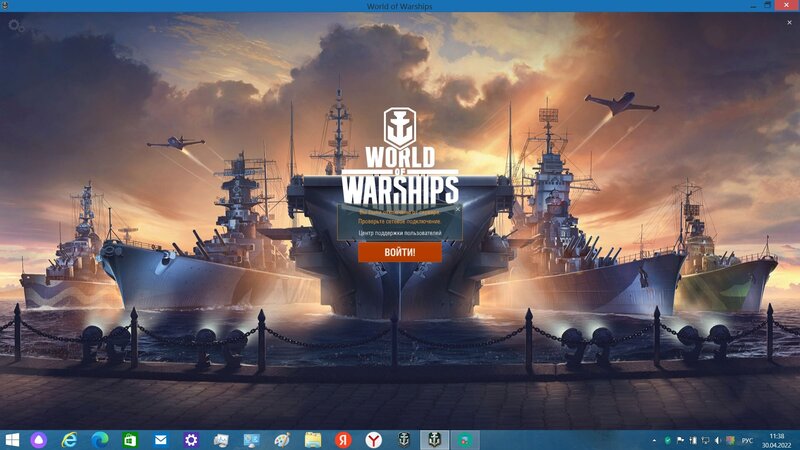Check the battery tray icon
Image resolution: width=800 pixels, height=450 pixels.
[693, 440]
